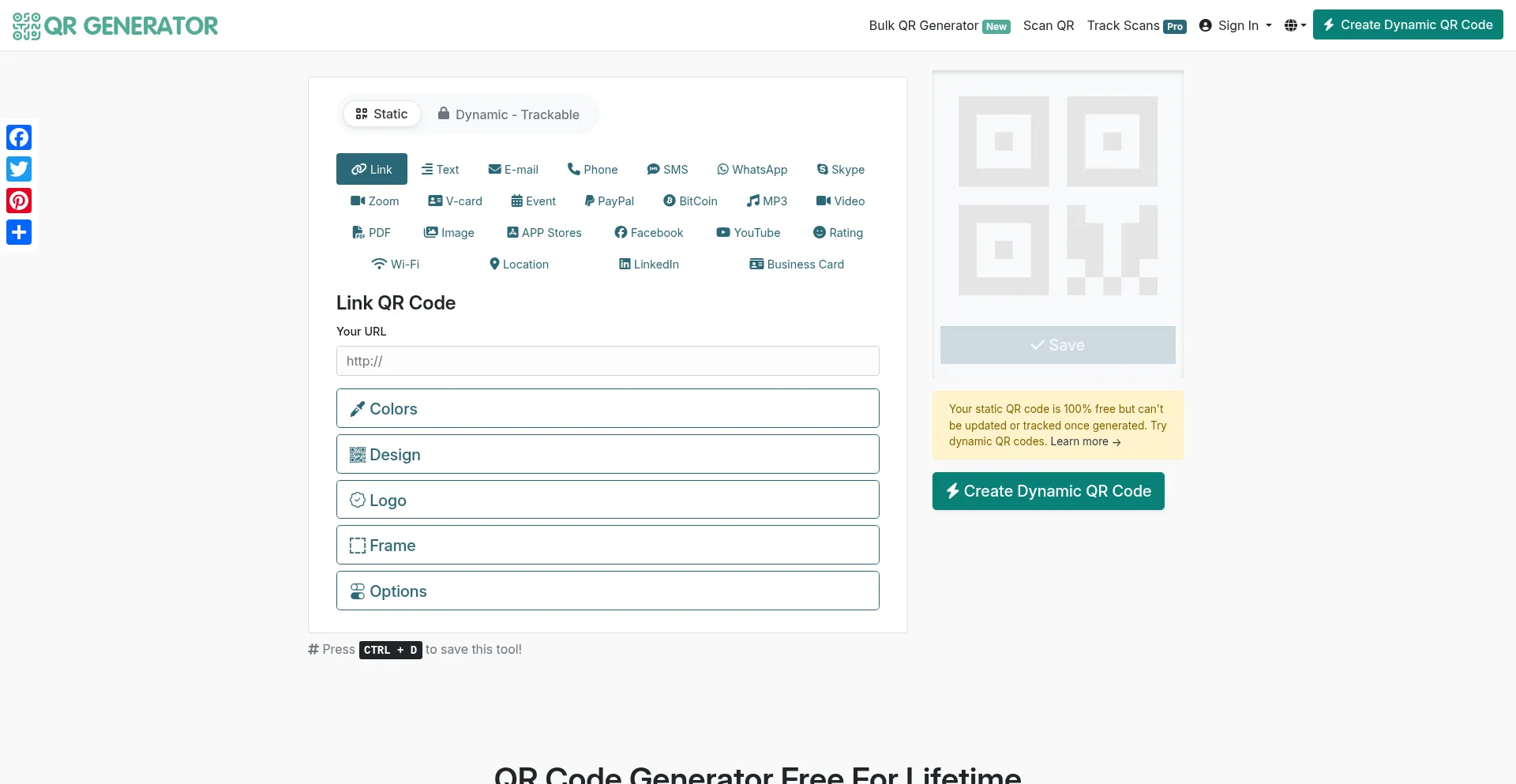Select the BitCoin QR type
Image resolution: width=1516 pixels, height=784 pixels.
690,201
